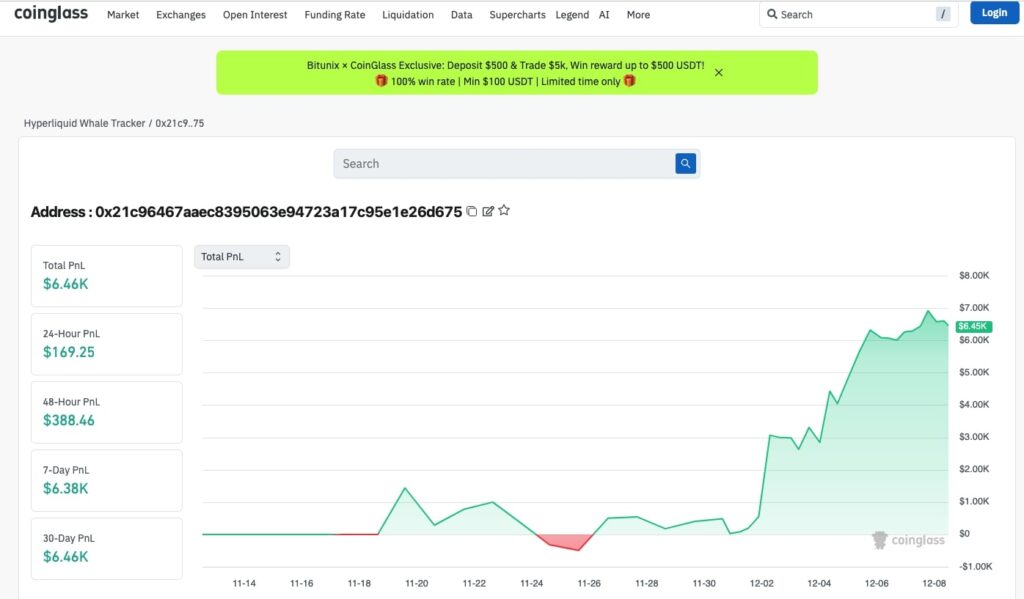Image resolution: width=1024 pixels, height=599 pixels.
Task: Click the blue search magnifier button
Action: pos(685,163)
